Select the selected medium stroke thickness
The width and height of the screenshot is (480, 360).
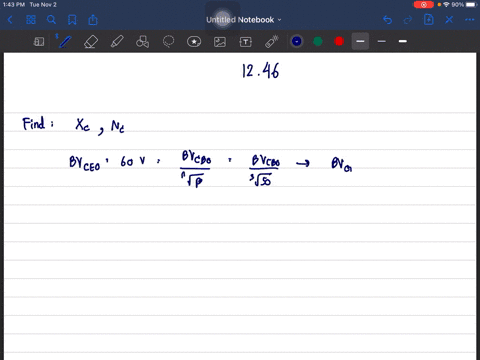click(360, 41)
